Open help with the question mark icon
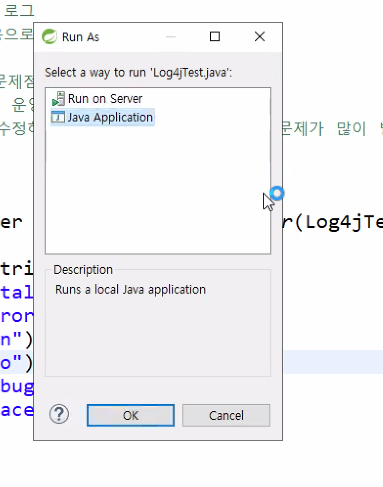Viewport: 383px width, 487px height. pyautogui.click(x=59, y=414)
